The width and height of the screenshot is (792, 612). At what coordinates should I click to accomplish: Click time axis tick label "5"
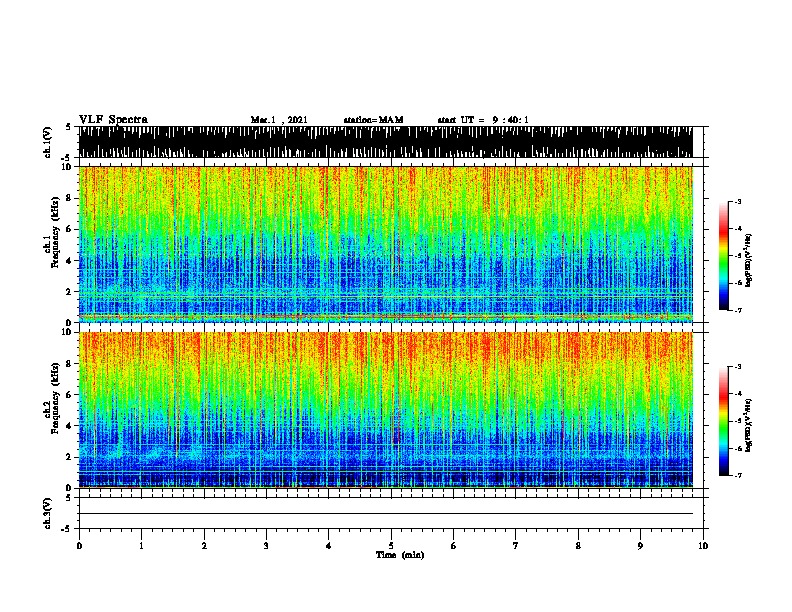point(391,546)
